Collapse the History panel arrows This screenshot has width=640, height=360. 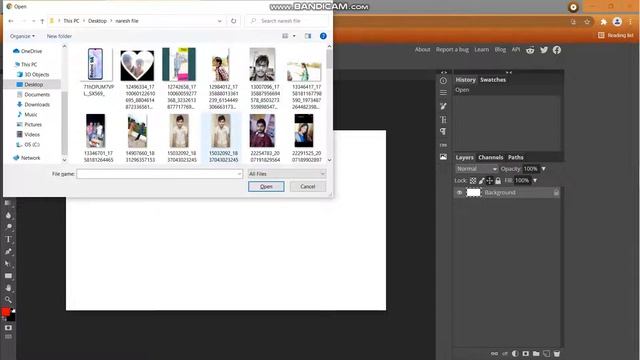pyautogui.click(x=509, y=72)
